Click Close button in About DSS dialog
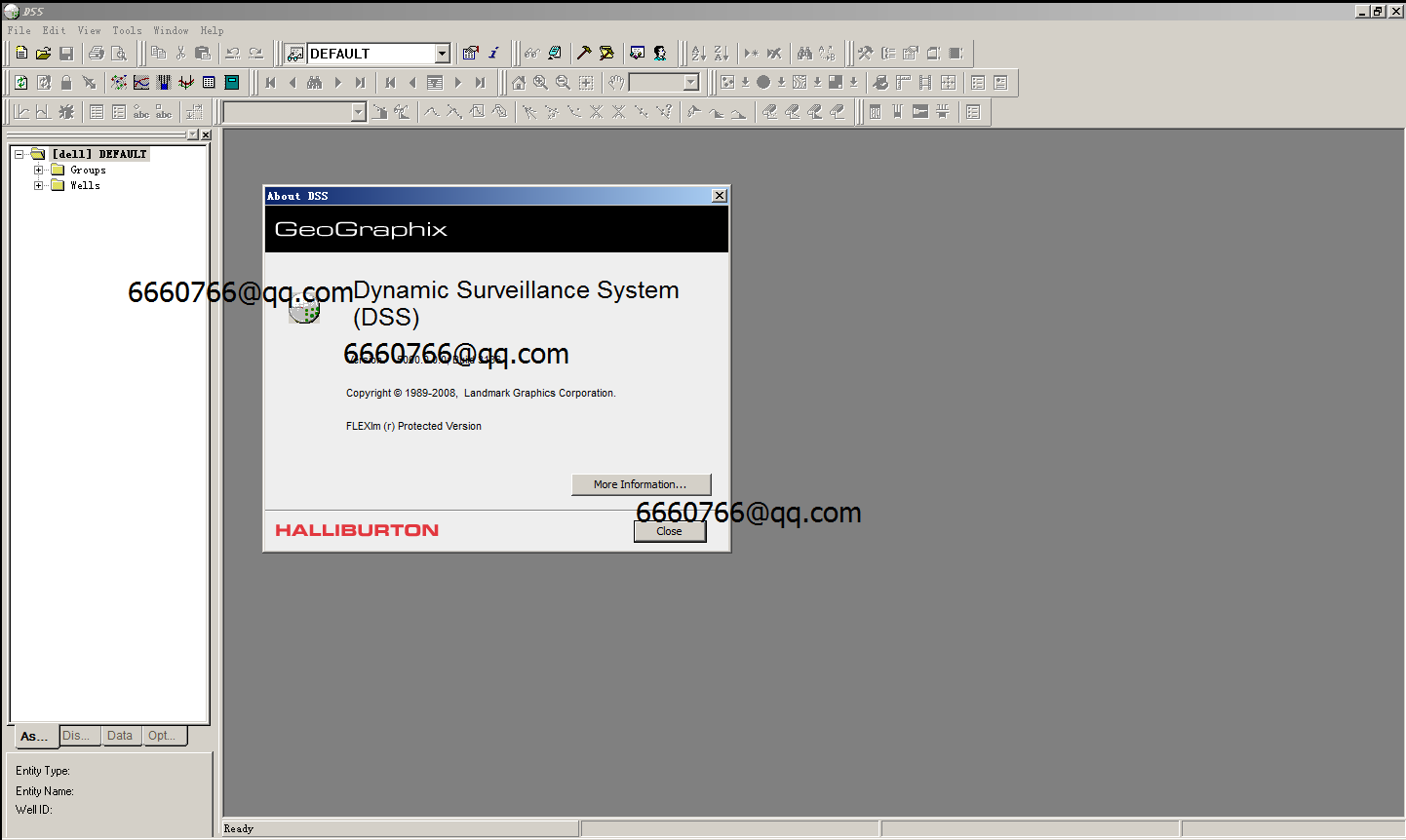The height and width of the screenshot is (840, 1406). pyautogui.click(x=670, y=531)
